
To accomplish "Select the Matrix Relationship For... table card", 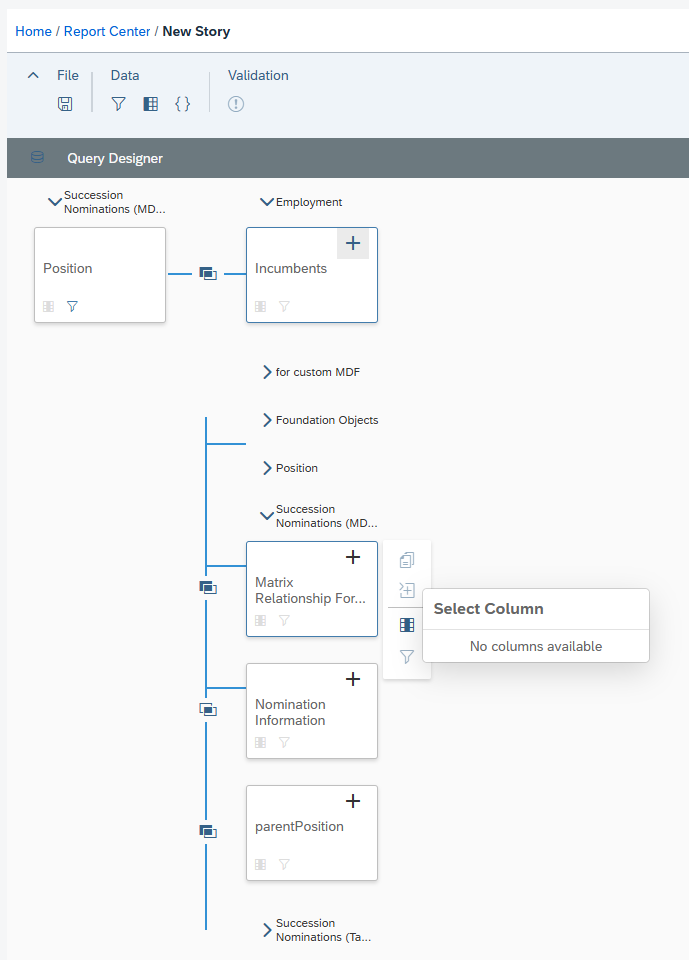I will coord(312,589).
